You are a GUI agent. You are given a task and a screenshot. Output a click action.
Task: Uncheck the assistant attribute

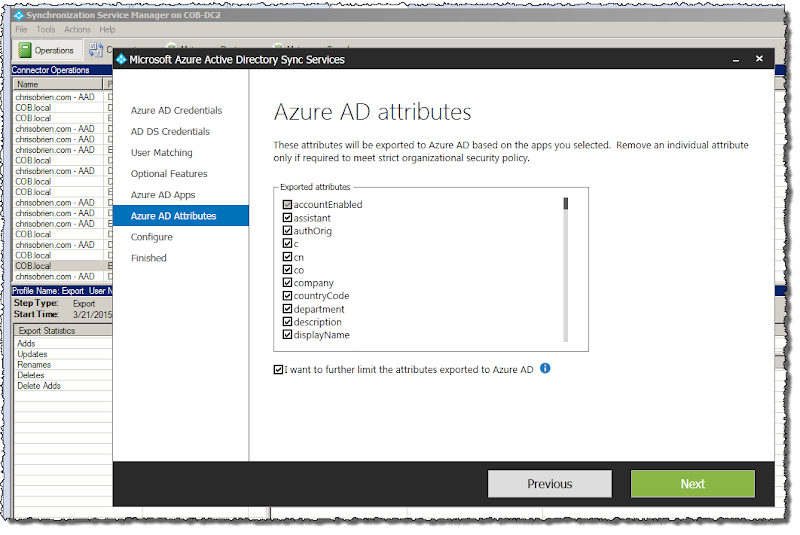[287, 218]
